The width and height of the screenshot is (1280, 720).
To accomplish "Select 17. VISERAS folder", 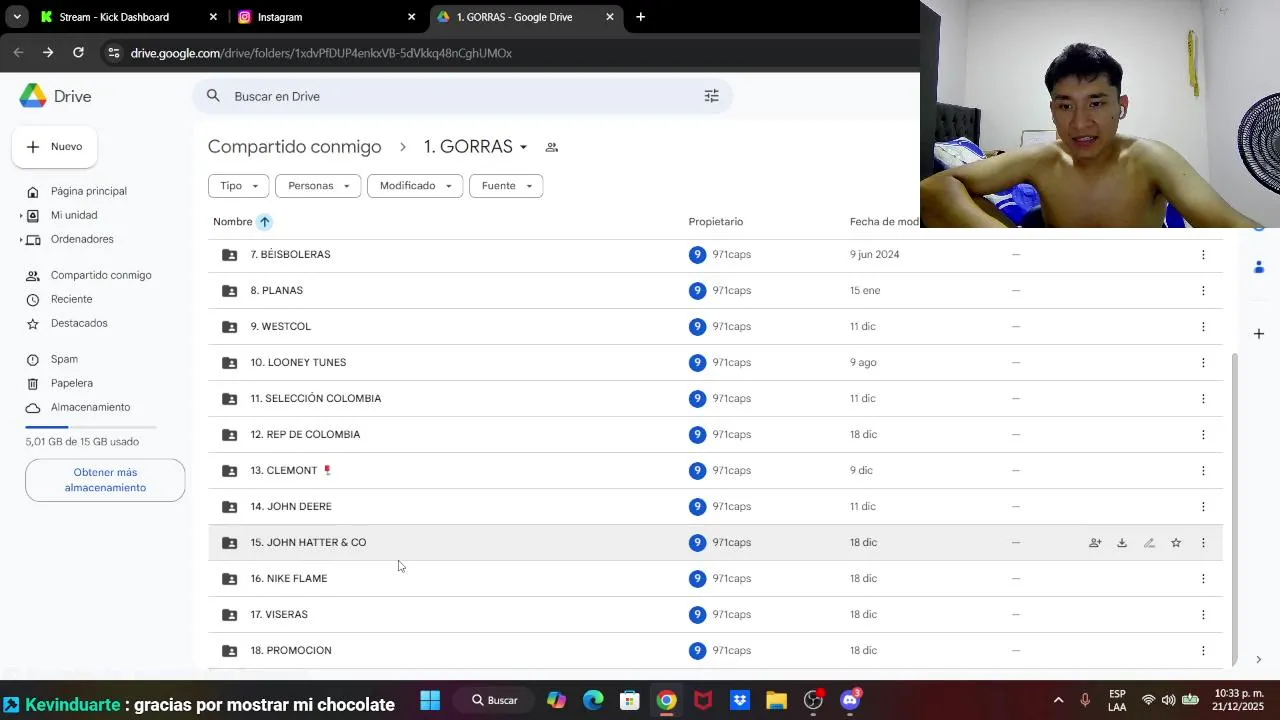I will tap(715, 615).
